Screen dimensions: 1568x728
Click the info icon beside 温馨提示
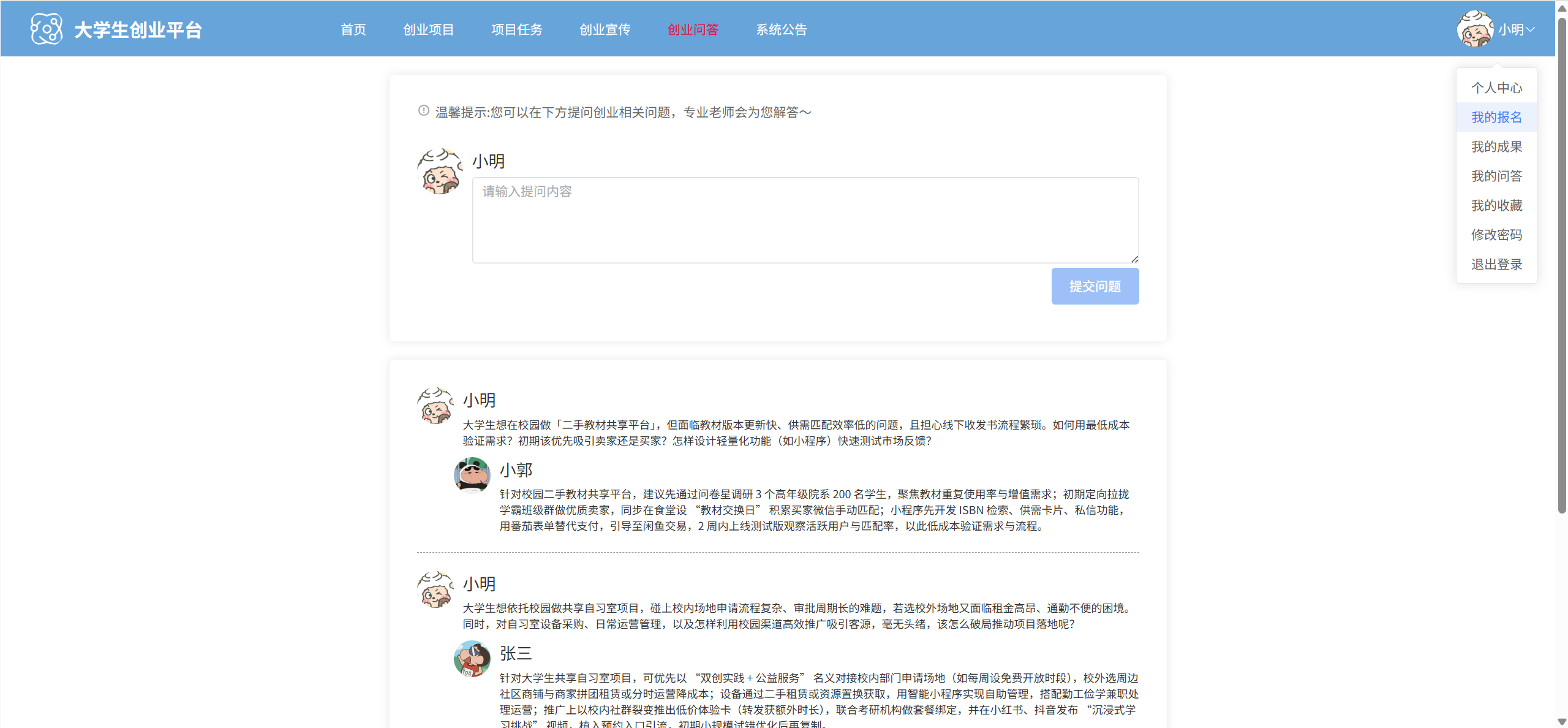(423, 111)
